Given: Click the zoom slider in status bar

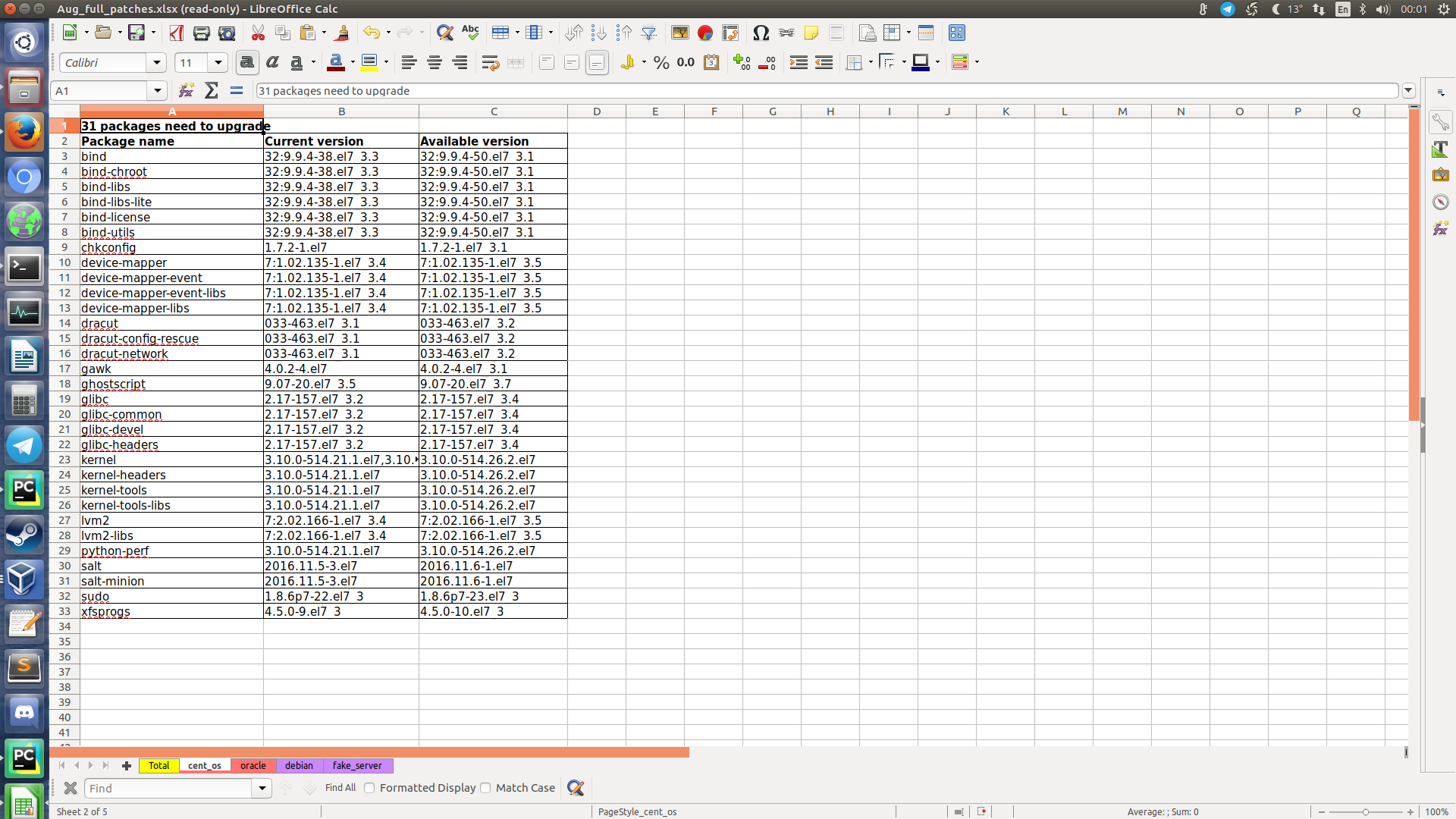Looking at the screenshot, I should (x=1365, y=812).
